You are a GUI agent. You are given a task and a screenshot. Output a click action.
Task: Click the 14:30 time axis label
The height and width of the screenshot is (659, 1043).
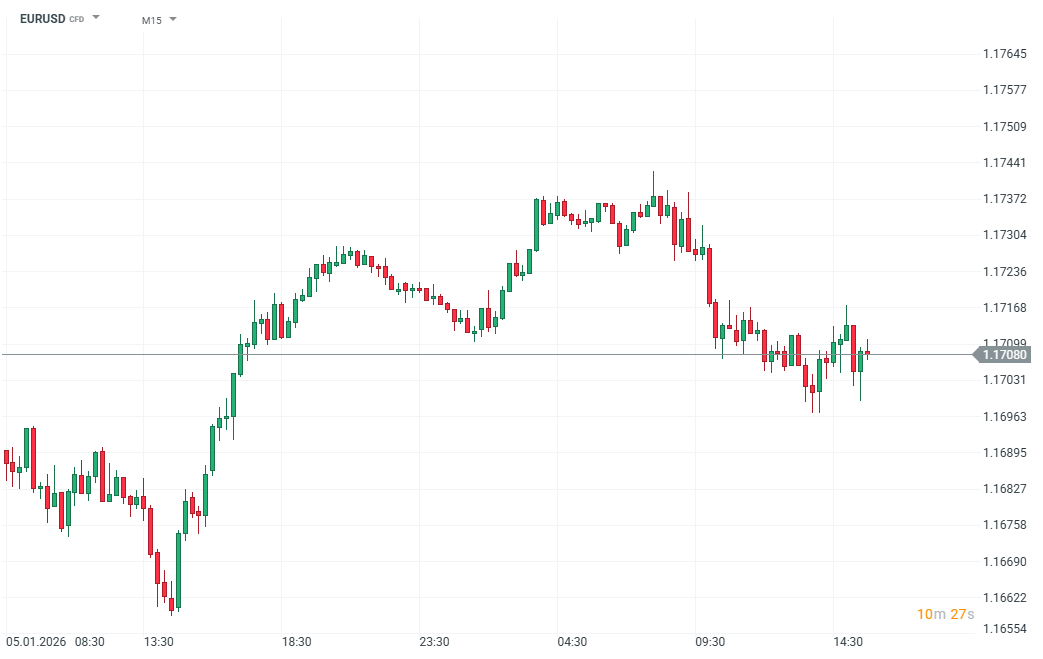pos(848,641)
